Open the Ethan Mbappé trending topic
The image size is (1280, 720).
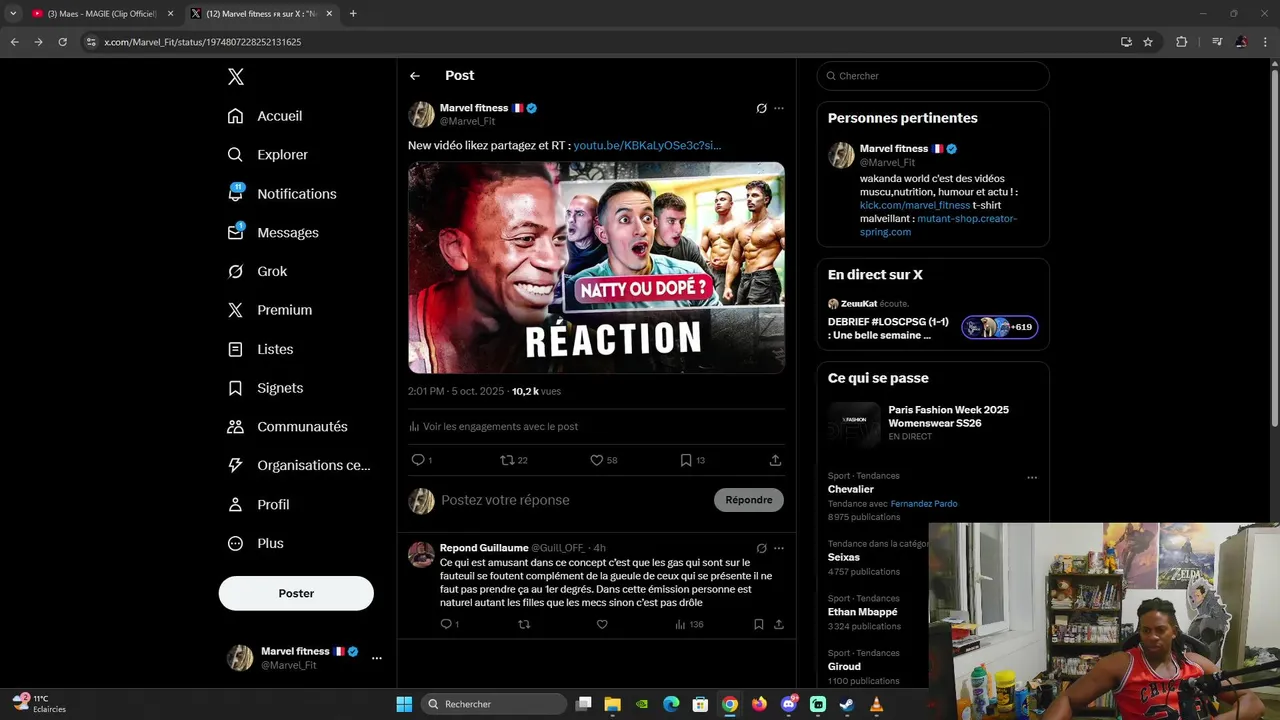click(862, 612)
